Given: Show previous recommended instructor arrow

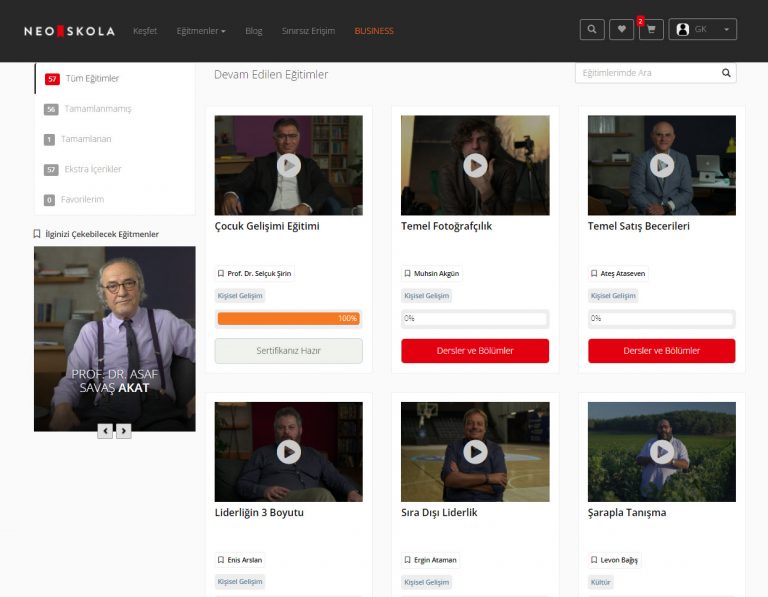Looking at the screenshot, I should pyautogui.click(x=105, y=431).
